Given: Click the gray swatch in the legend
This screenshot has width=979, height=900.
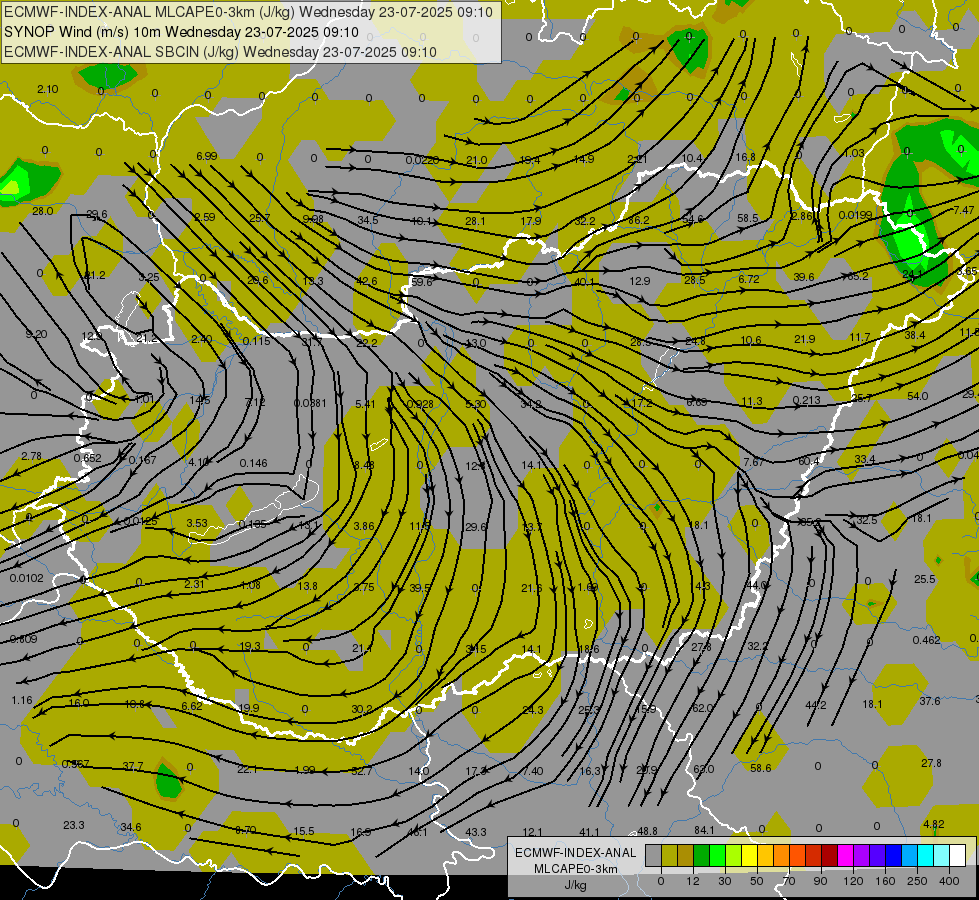Looking at the screenshot, I should (653, 856).
